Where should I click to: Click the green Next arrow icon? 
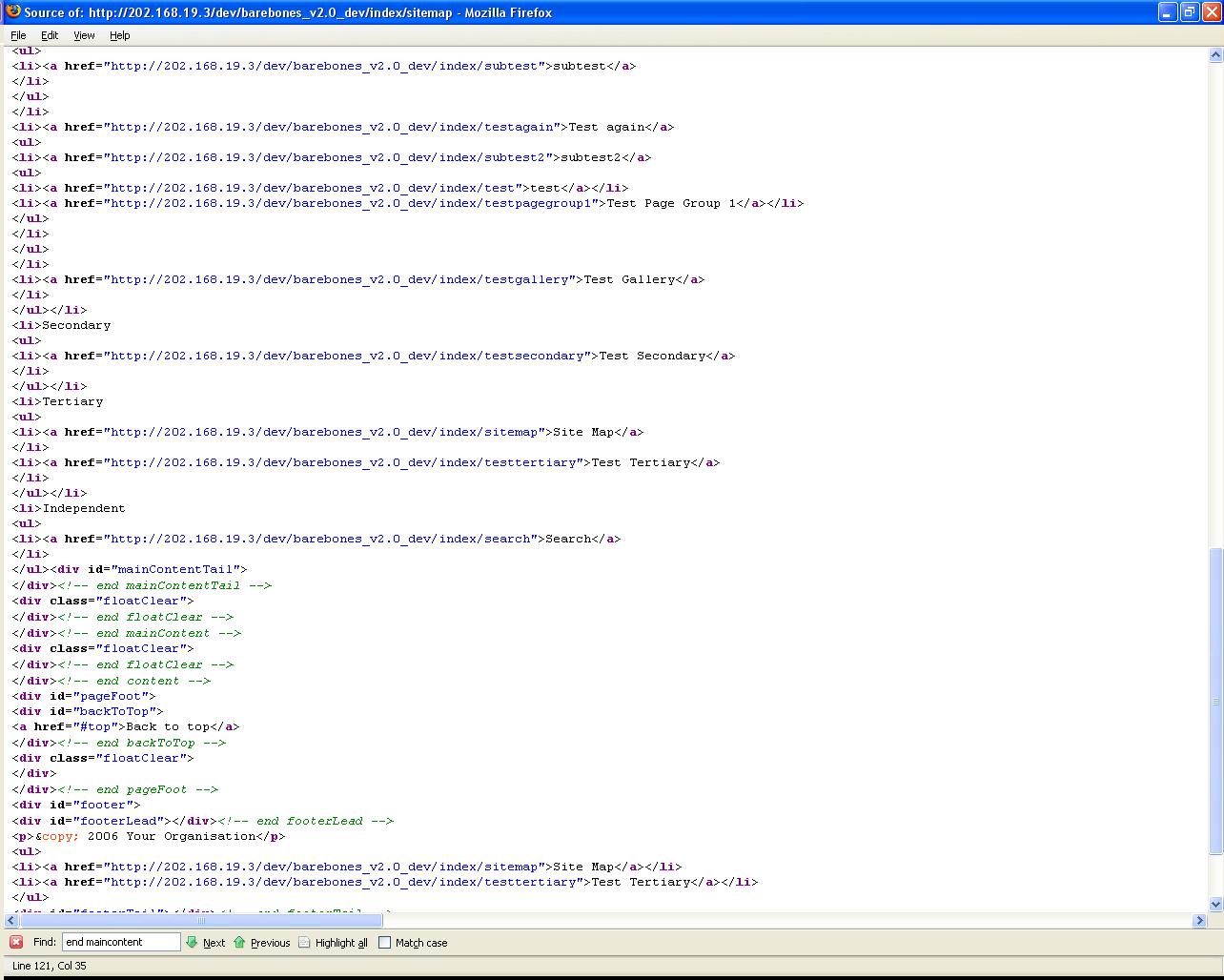tap(193, 943)
